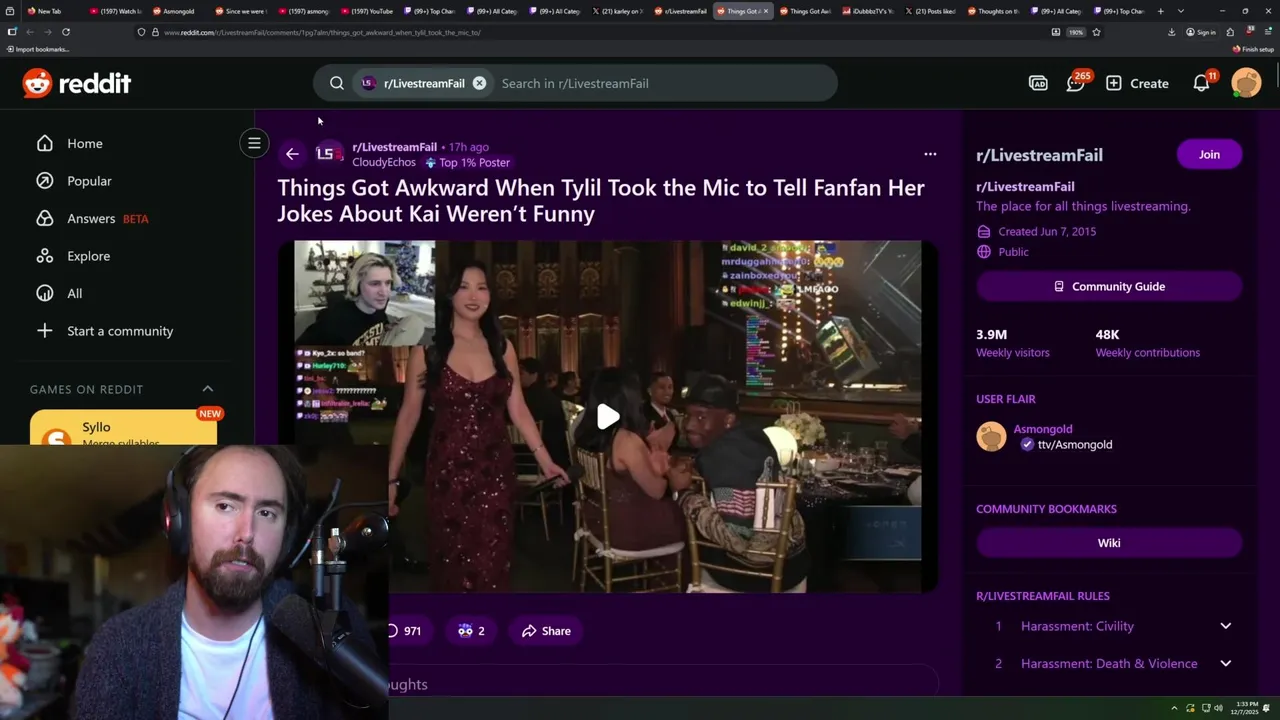The image size is (1280, 720).
Task: Expand rule 2 Harassment: Death & Violence
Action: (1109, 663)
